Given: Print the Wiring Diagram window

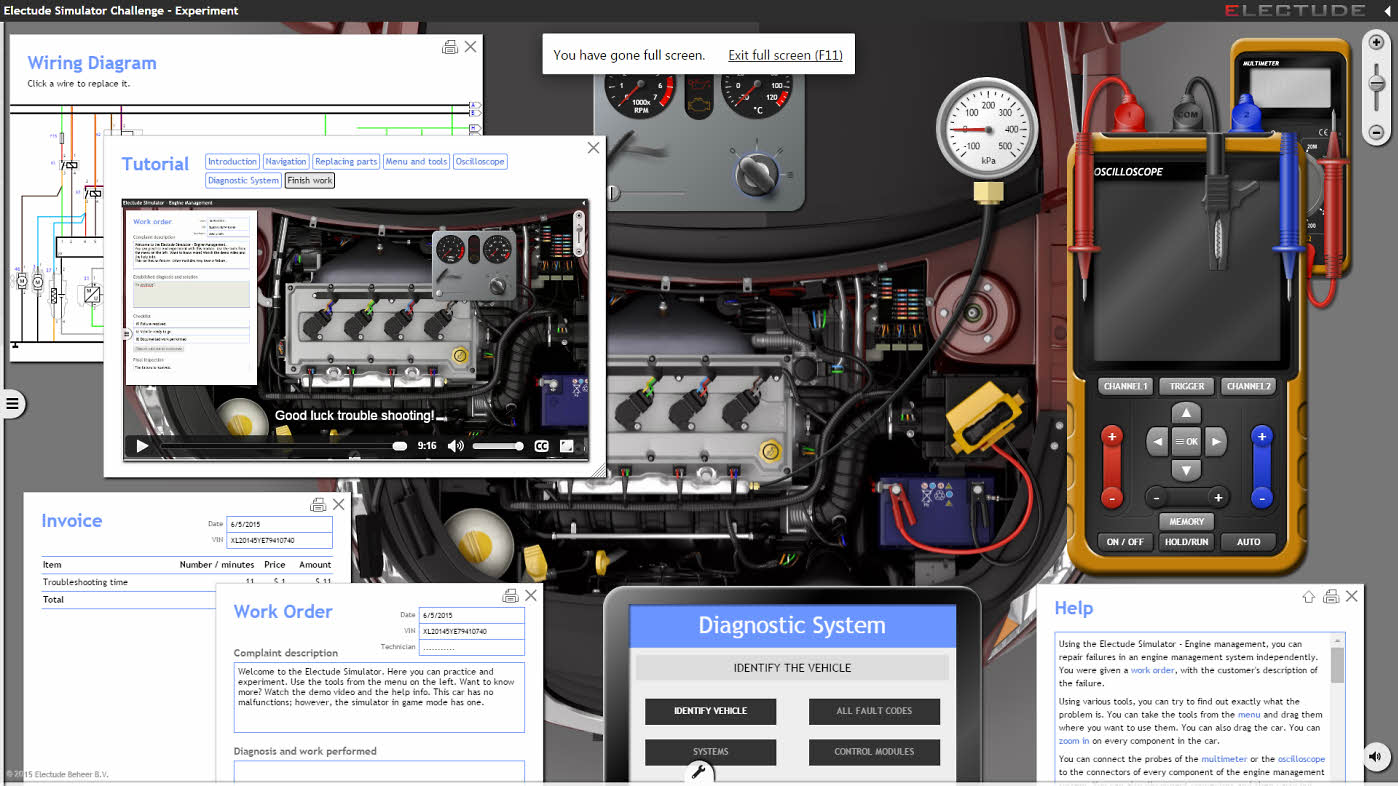Looking at the screenshot, I should point(450,47).
